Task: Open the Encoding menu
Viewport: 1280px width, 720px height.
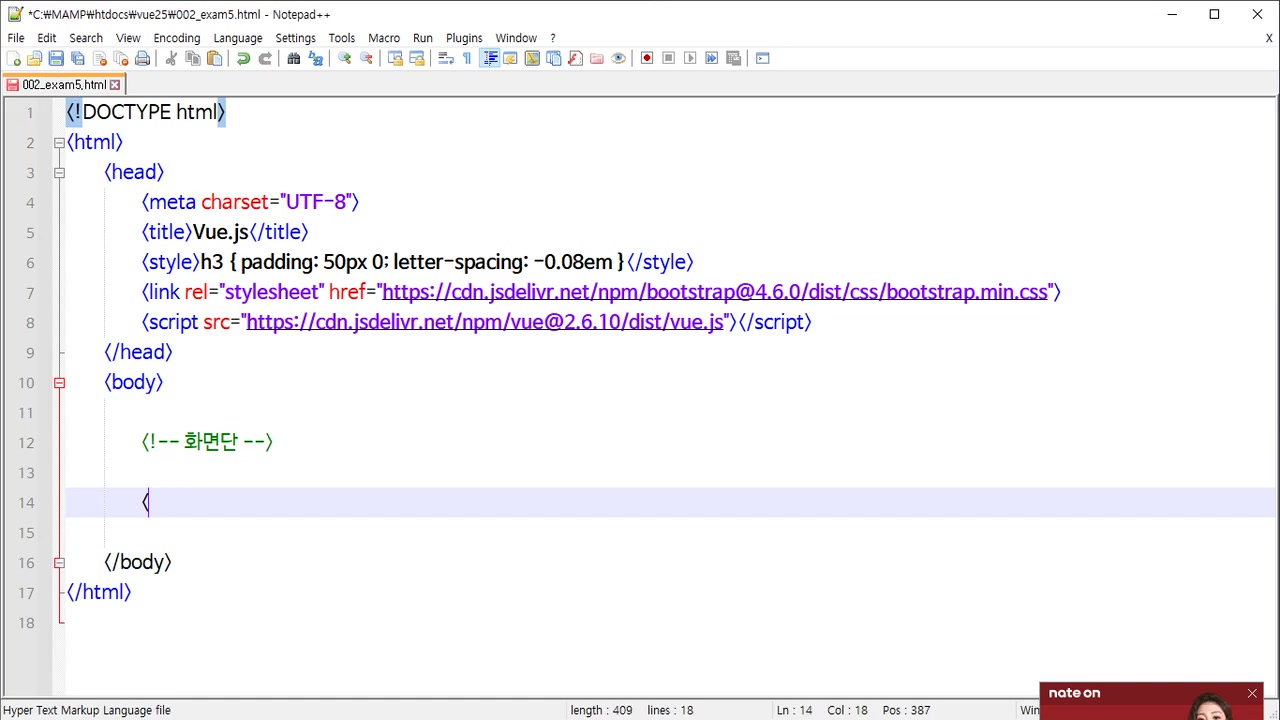Action: tap(177, 38)
